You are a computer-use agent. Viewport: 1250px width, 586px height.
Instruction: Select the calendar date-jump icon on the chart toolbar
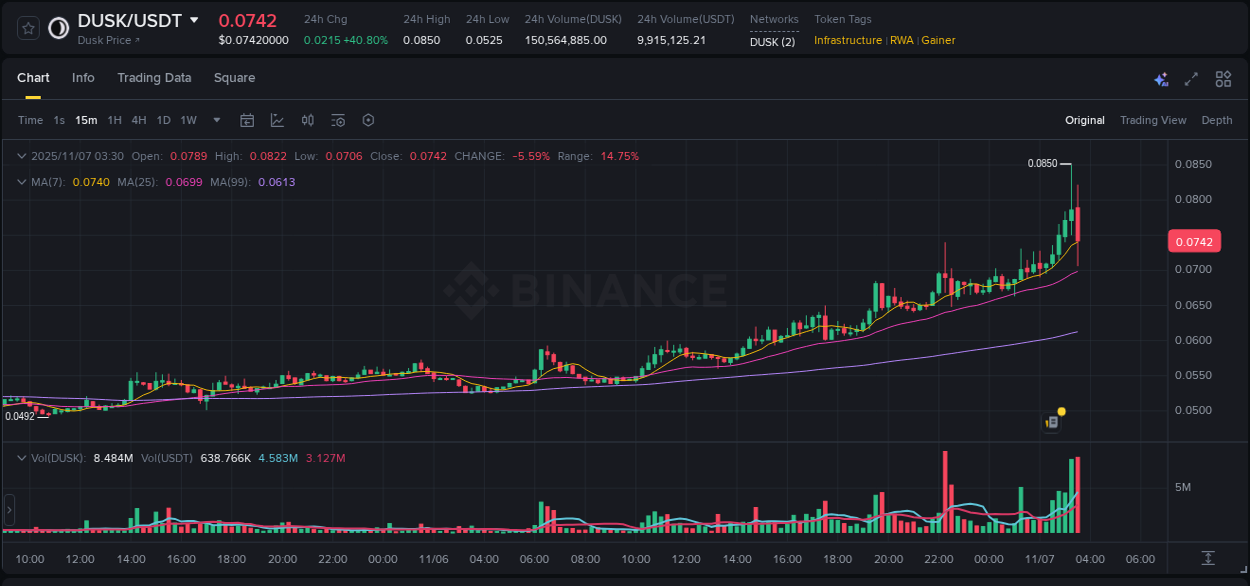[247, 120]
